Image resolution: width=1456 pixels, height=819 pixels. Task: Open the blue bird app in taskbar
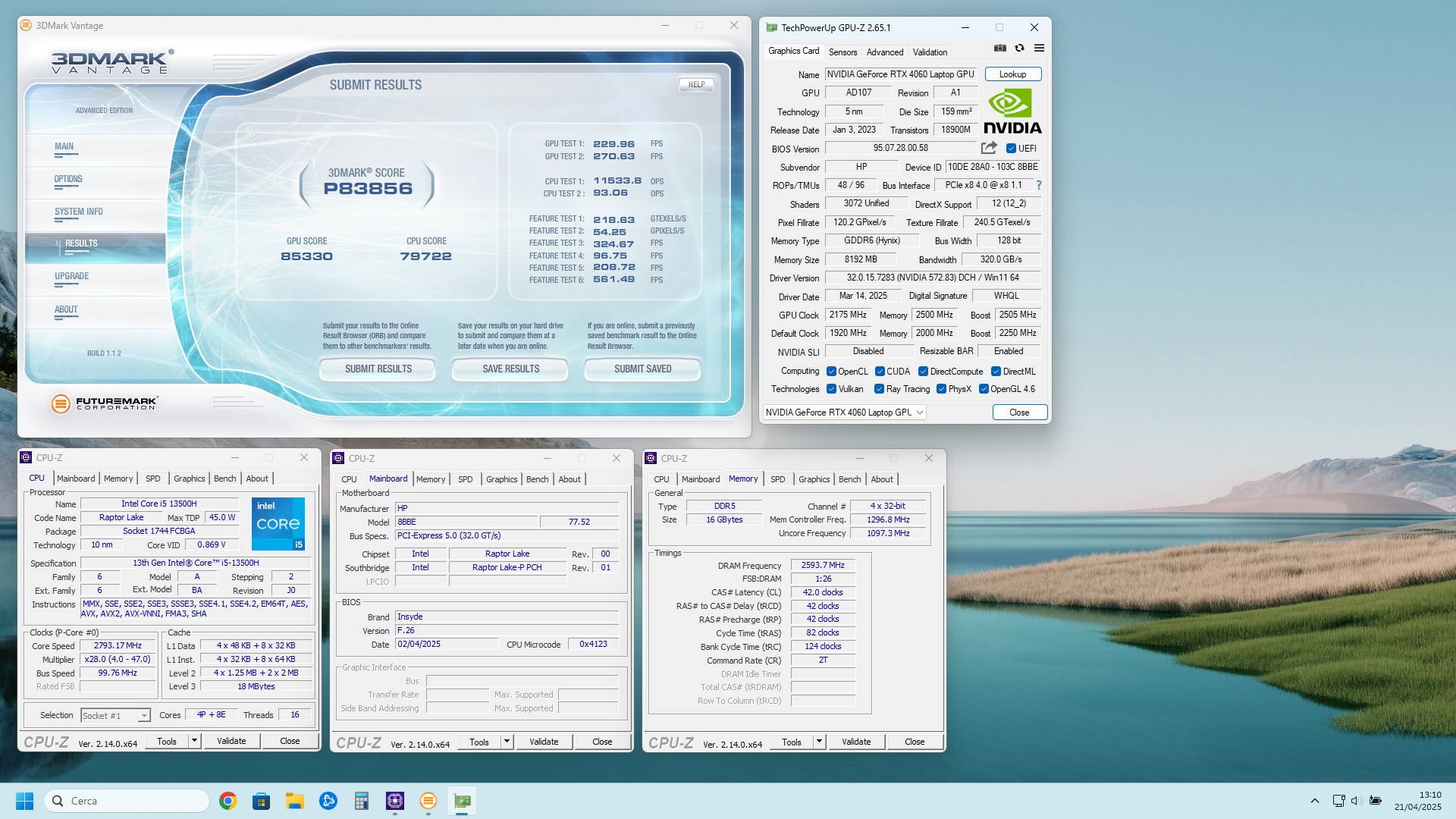(328, 801)
